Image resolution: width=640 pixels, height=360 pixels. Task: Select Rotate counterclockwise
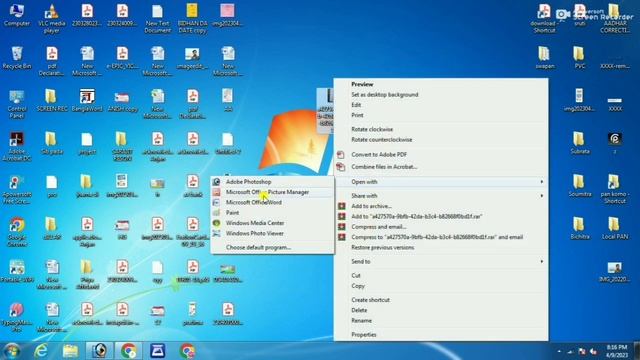[x=382, y=140]
